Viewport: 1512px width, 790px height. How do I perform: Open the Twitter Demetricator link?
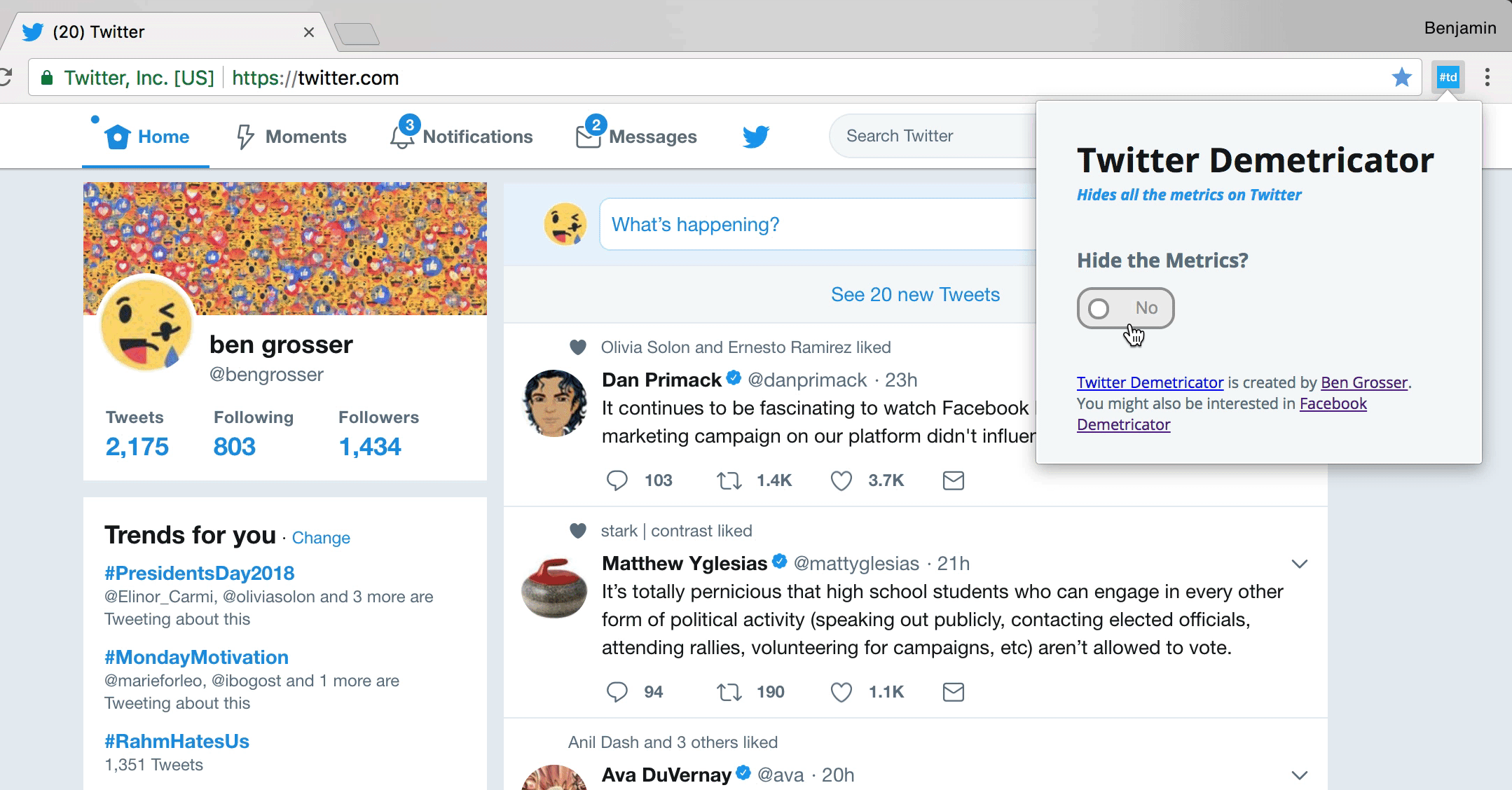(x=1148, y=382)
